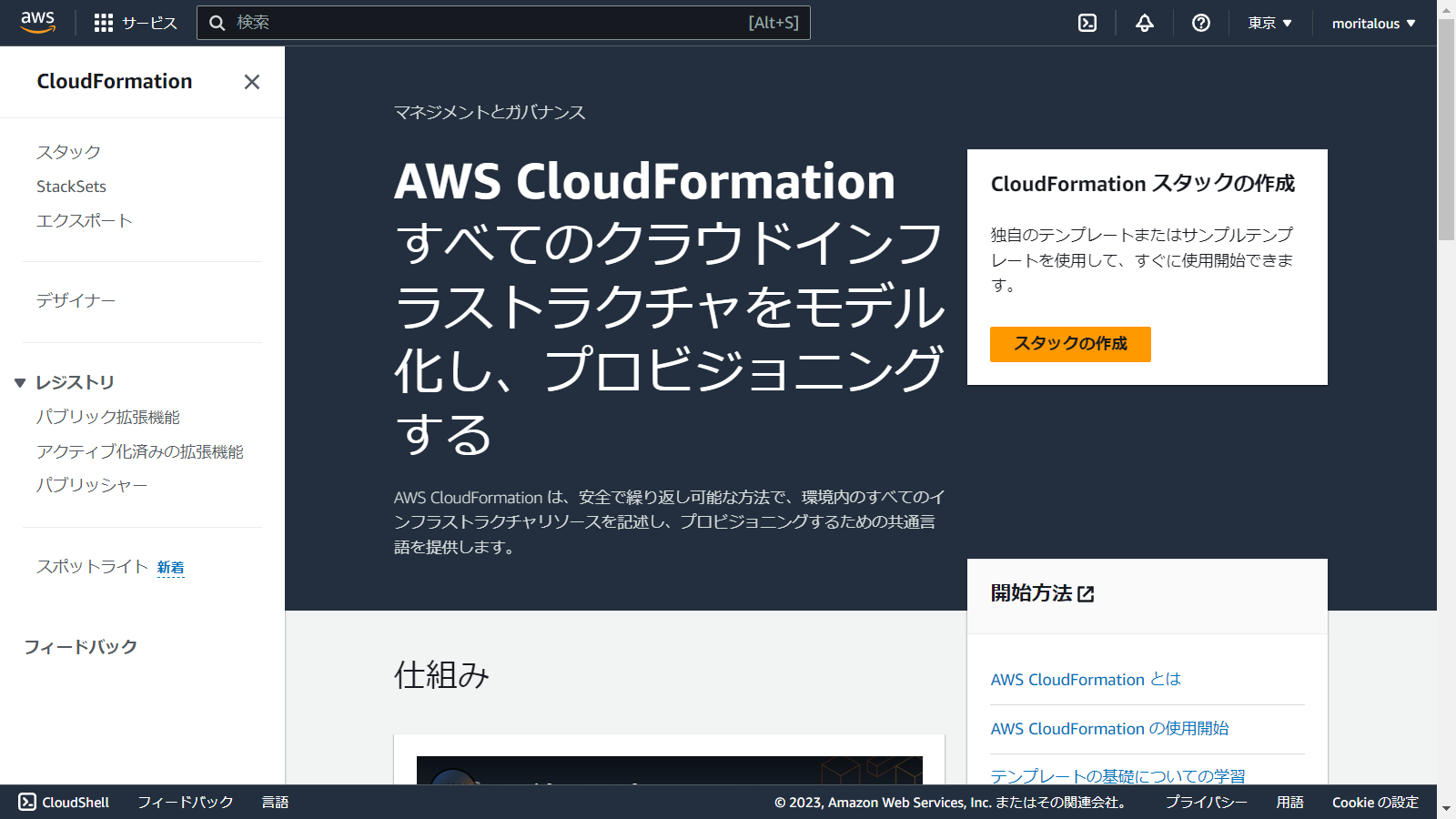Open the search magnifier in the top bar
This screenshot has width=1456, height=819.
[x=217, y=23]
